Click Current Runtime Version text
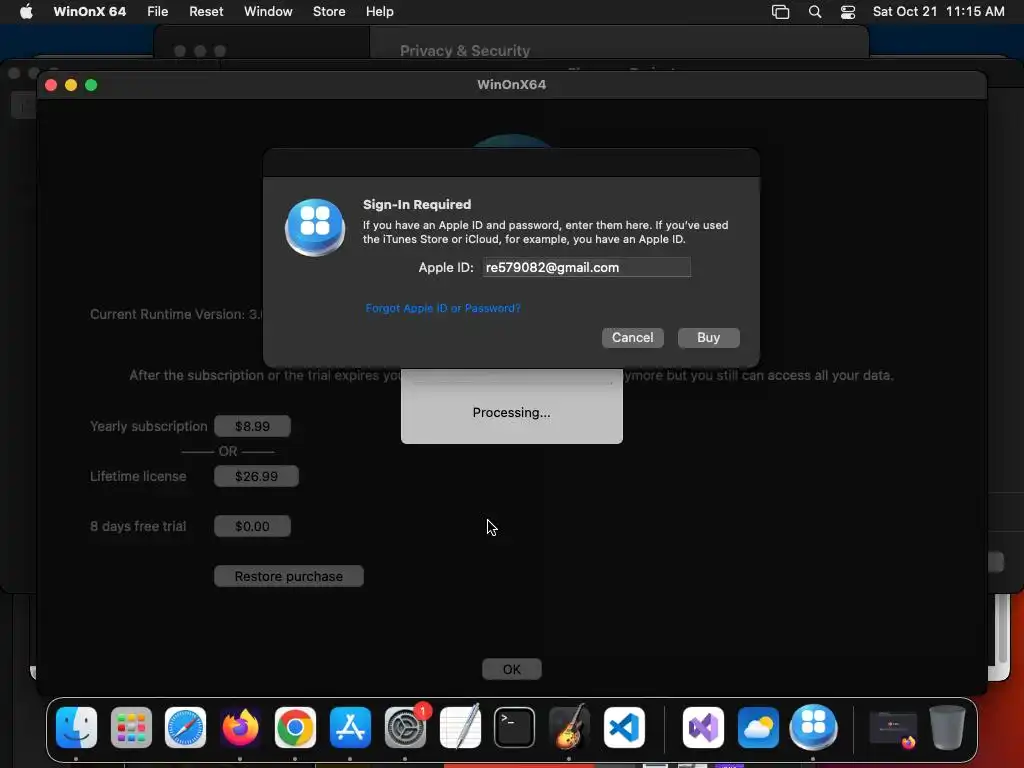This screenshot has height=768, width=1024. coord(176,314)
